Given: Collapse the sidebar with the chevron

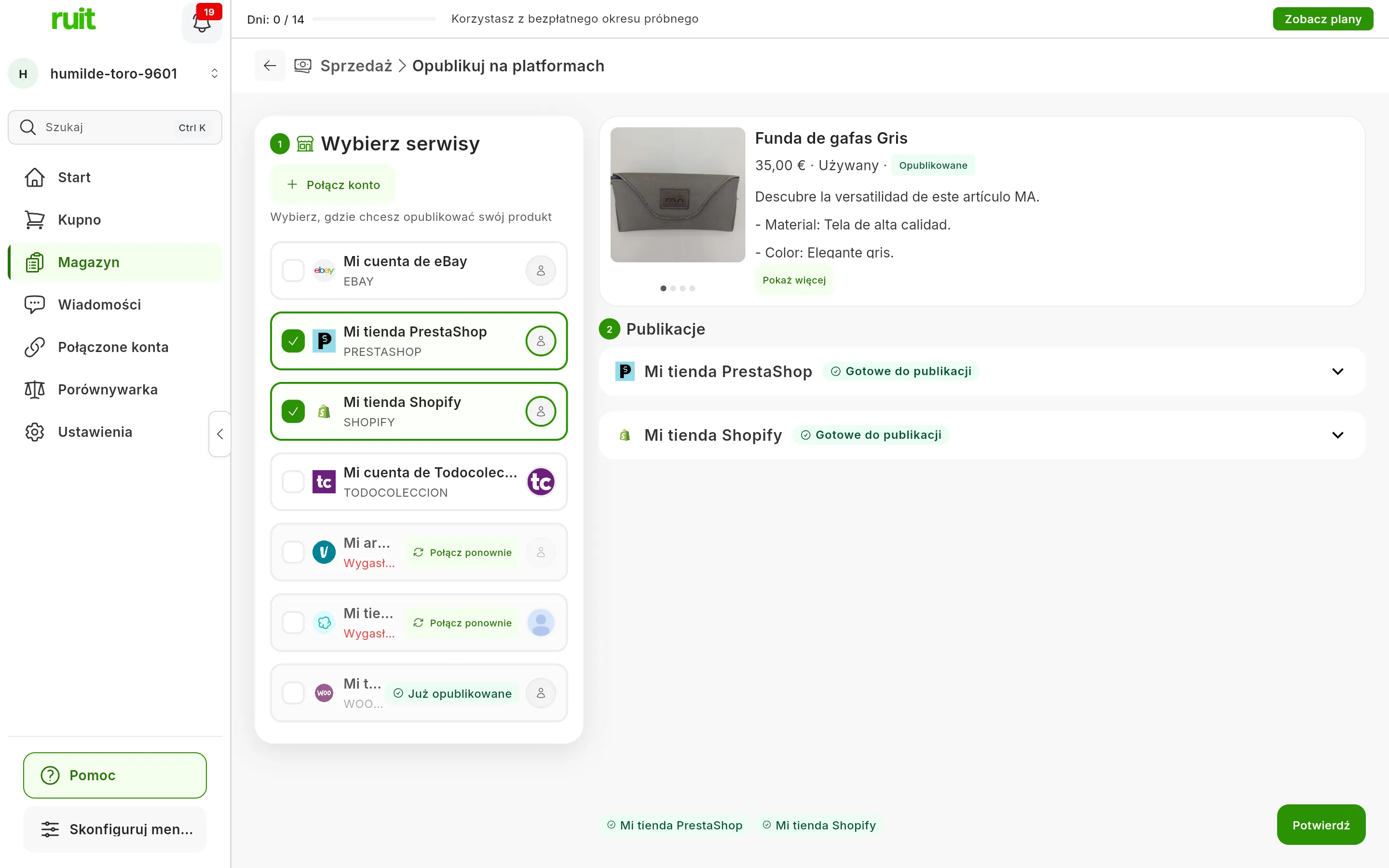Looking at the screenshot, I should click(220, 434).
